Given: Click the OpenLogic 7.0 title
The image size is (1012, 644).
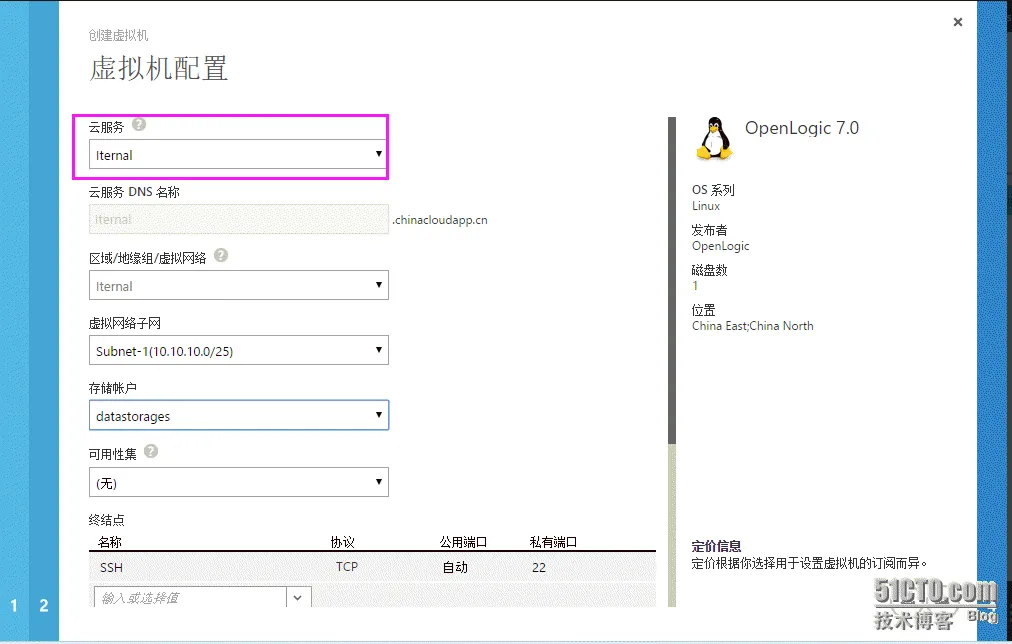Looking at the screenshot, I should point(802,128).
